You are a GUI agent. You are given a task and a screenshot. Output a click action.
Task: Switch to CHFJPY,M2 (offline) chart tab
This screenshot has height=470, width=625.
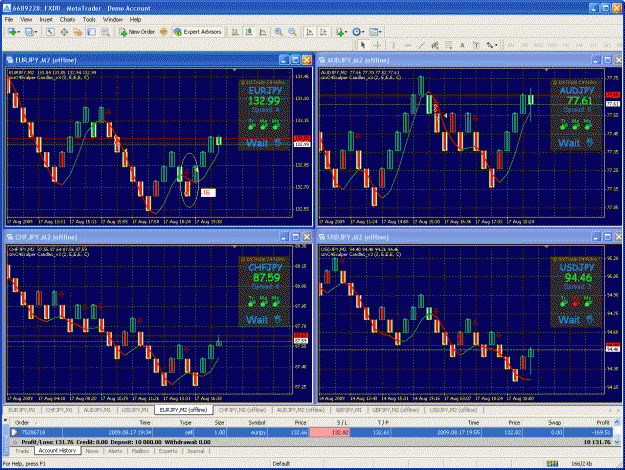click(242, 410)
